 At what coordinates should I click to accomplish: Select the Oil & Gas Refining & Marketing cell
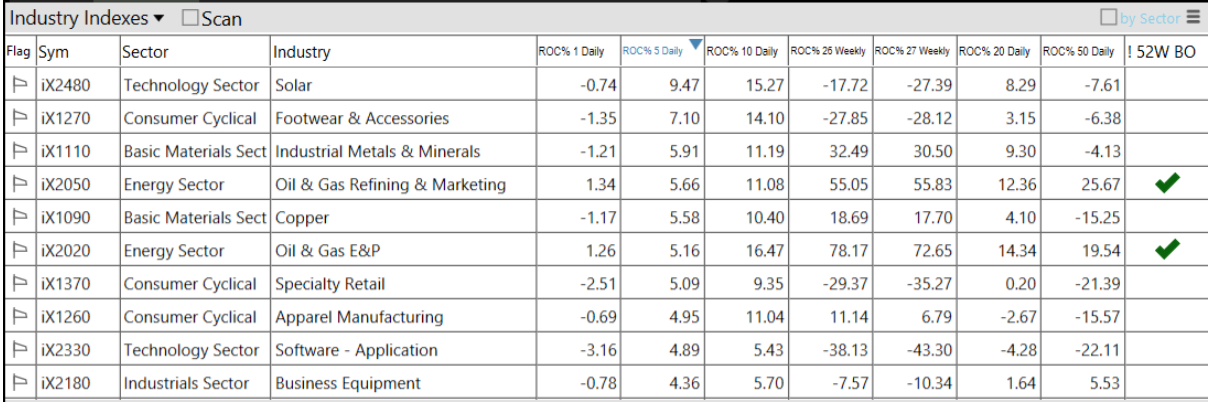(x=390, y=185)
